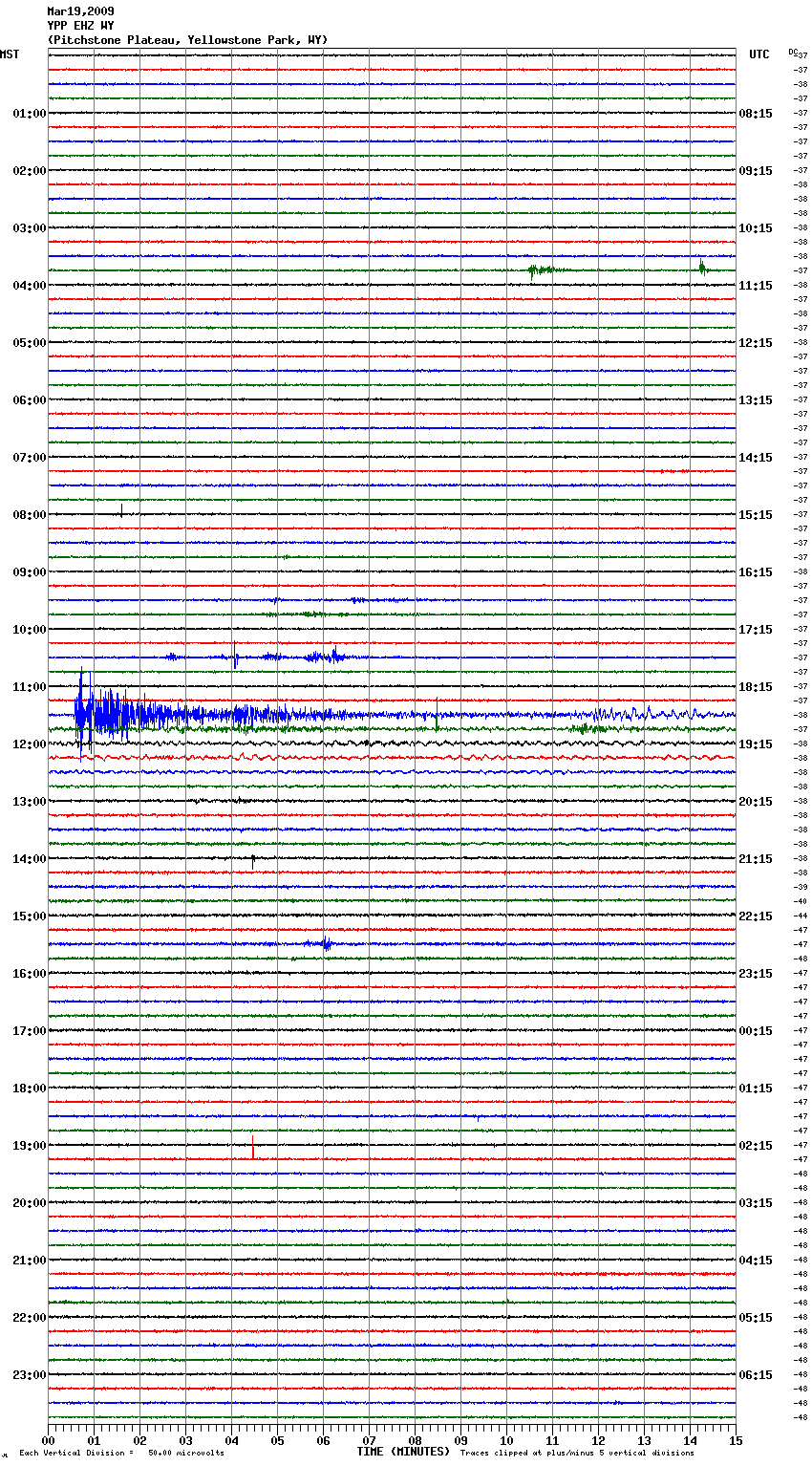Click the 05:15 UTC row label

tap(756, 1318)
